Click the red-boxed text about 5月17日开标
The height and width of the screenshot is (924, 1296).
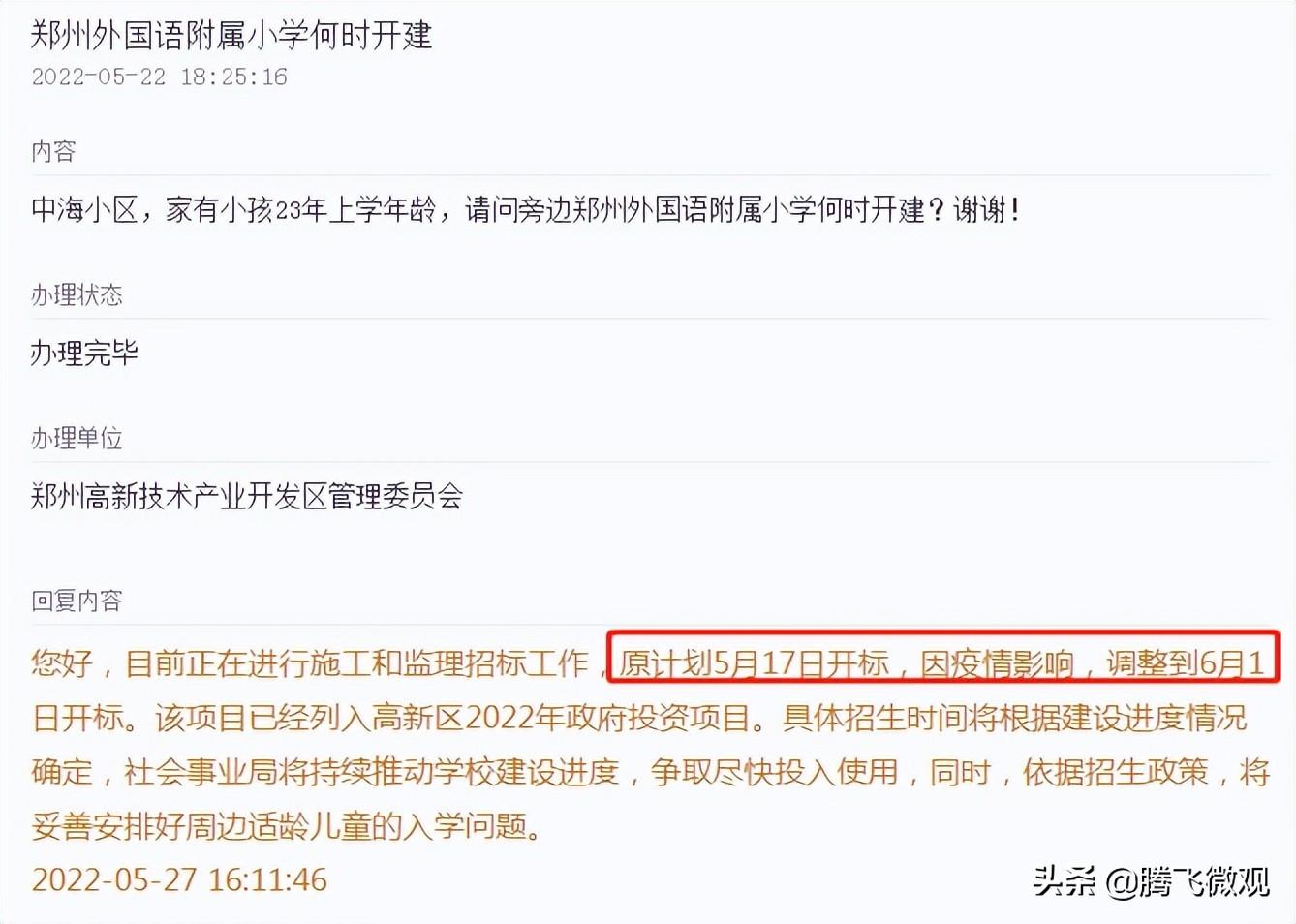pos(943,662)
